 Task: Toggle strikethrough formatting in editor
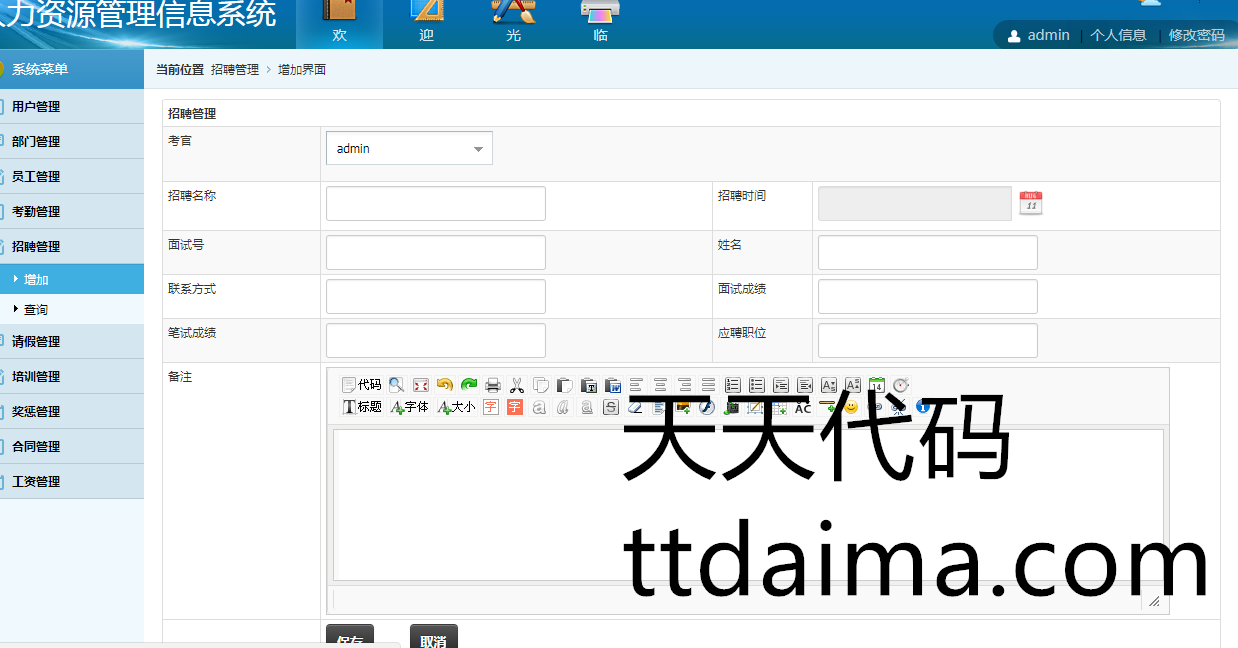[x=611, y=407]
